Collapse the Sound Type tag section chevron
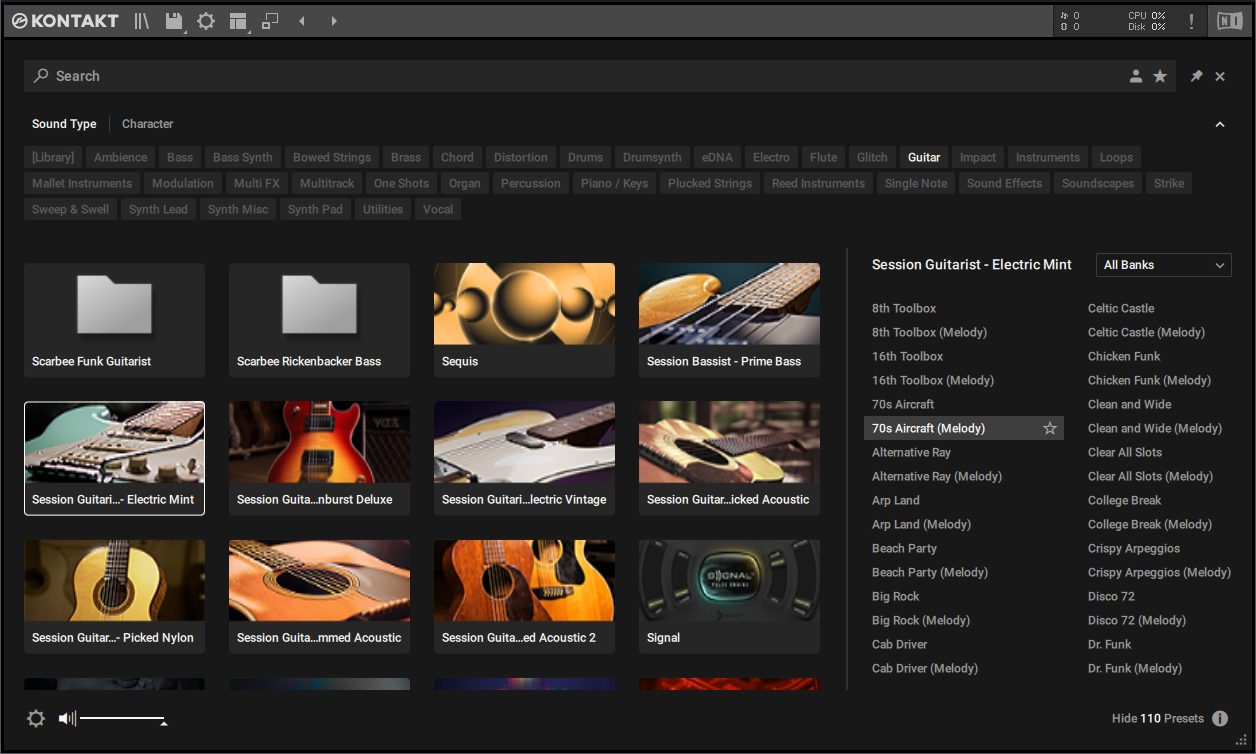Image resolution: width=1256 pixels, height=754 pixels. 1220,125
